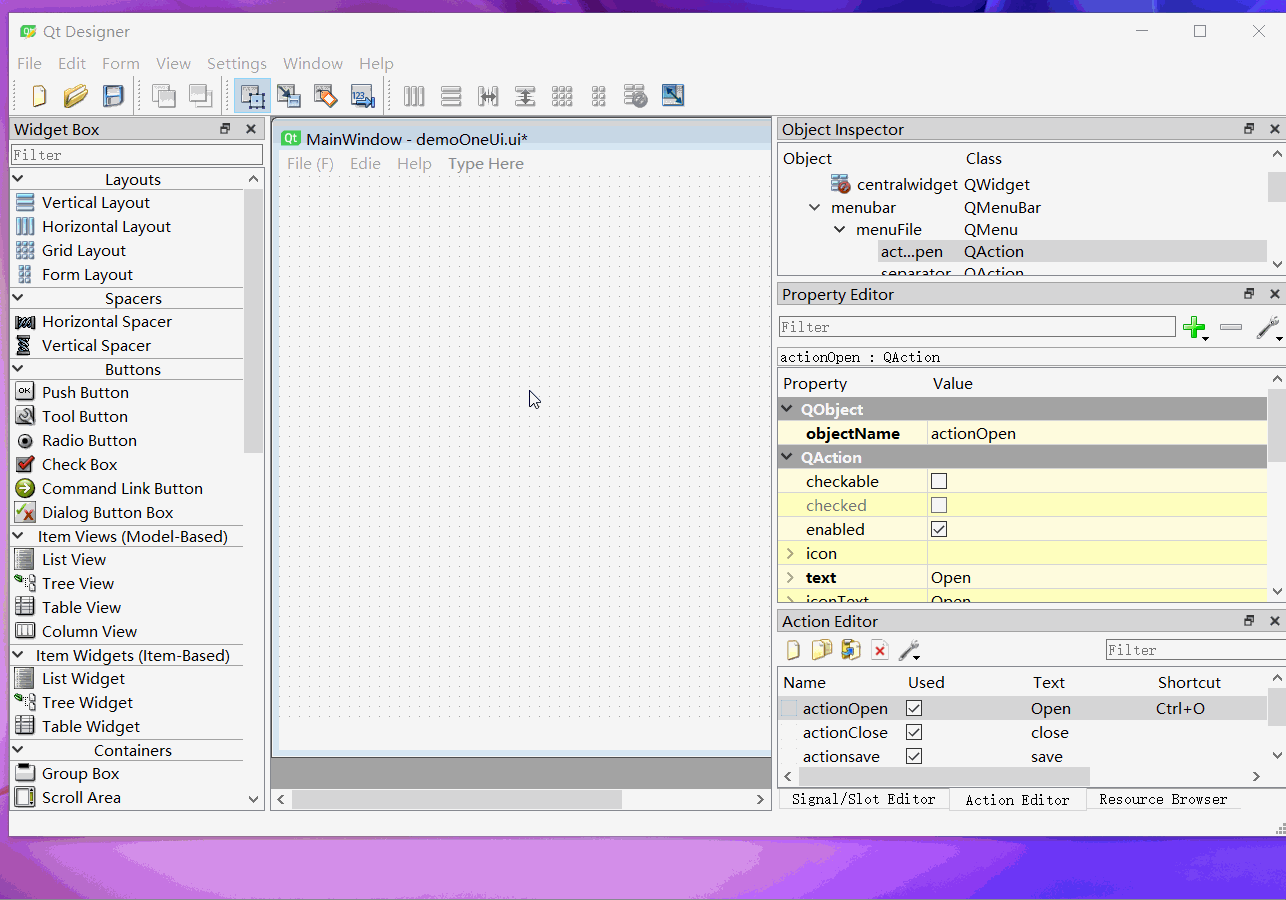Image resolution: width=1286 pixels, height=900 pixels.
Task: Click the Bring to Front toolbar icon
Action: tap(201, 96)
